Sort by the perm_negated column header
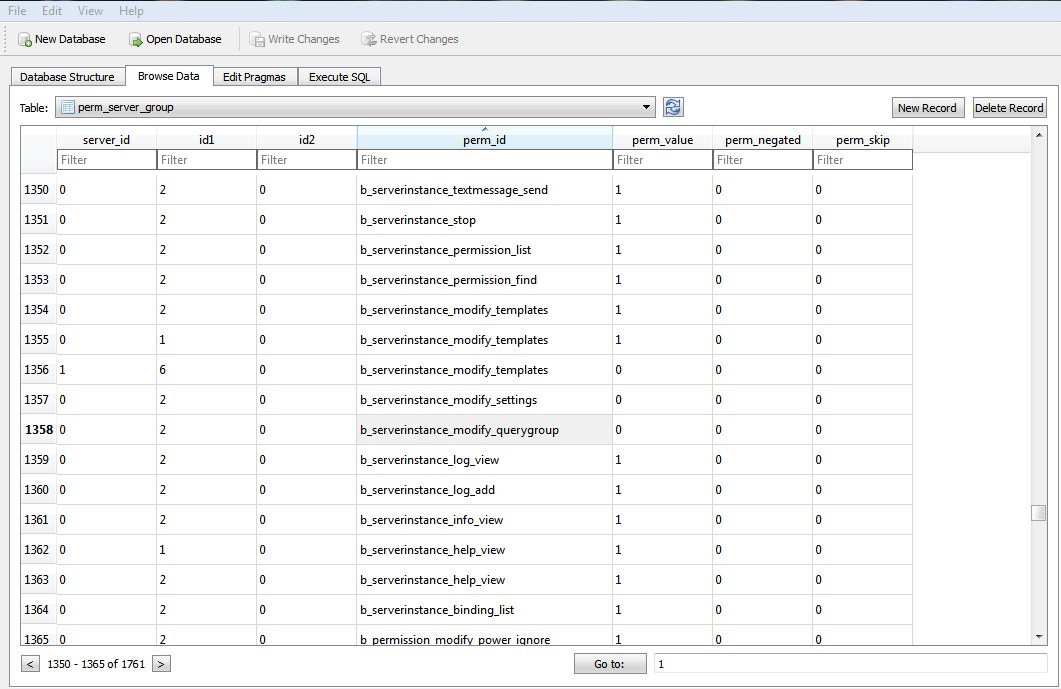 pos(763,139)
